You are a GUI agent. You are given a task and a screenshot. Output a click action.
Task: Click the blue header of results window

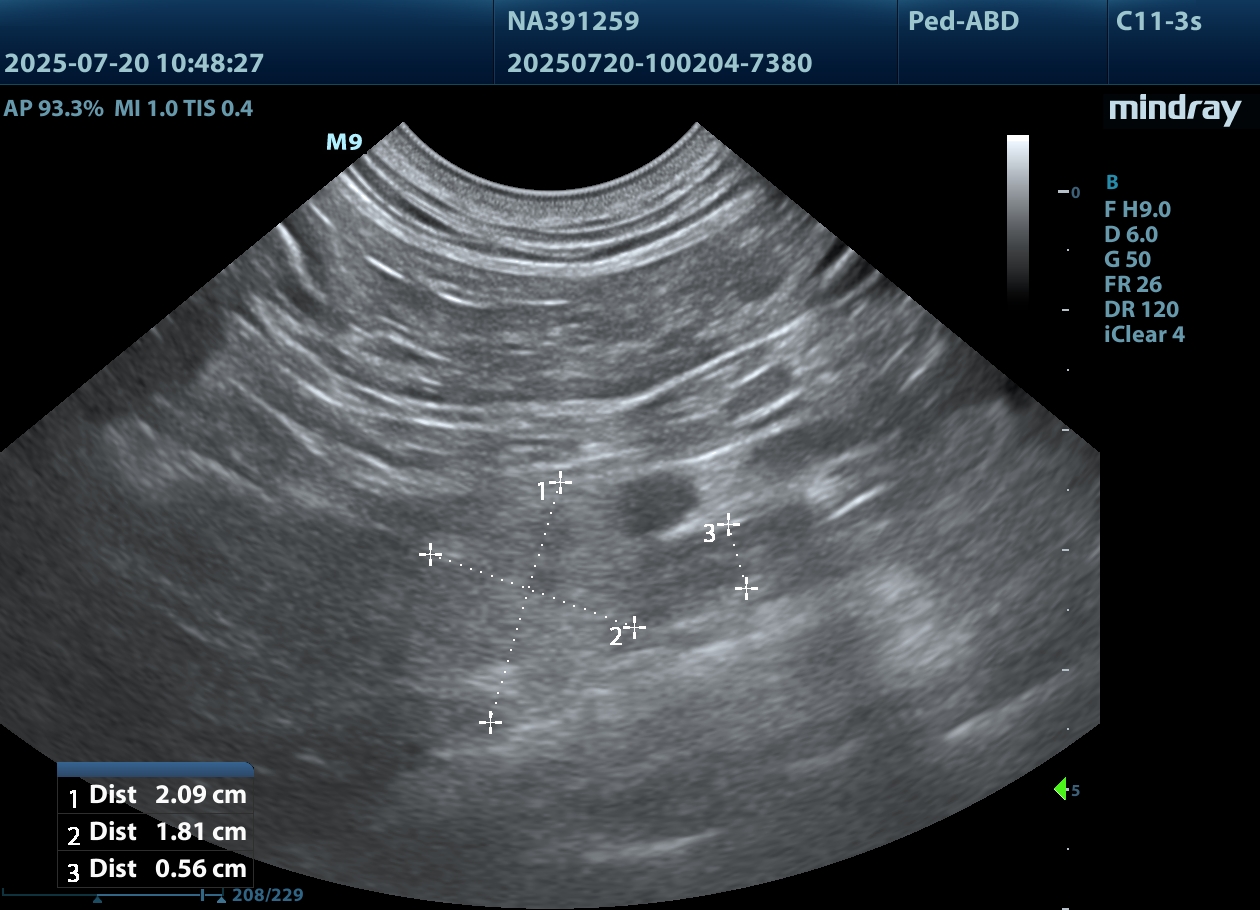coord(156,769)
